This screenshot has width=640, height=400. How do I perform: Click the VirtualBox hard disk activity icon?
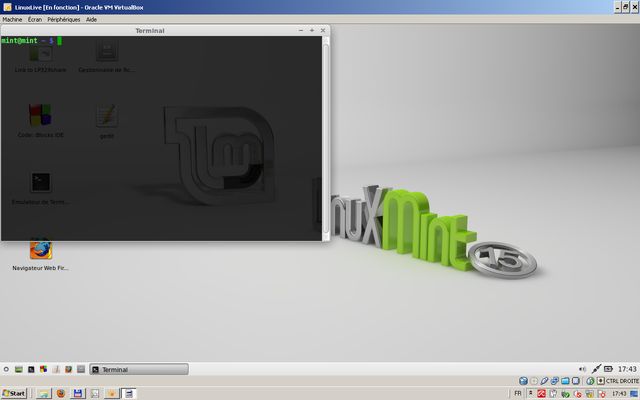point(523,381)
